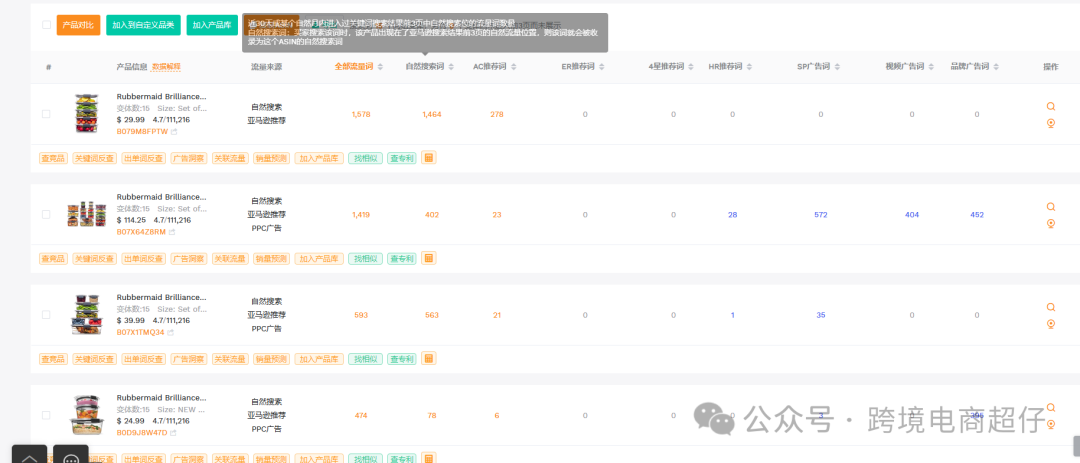Click magnifier icon for B07X1TMQ34 row
This screenshot has width=1080, height=463.
coord(1050,307)
